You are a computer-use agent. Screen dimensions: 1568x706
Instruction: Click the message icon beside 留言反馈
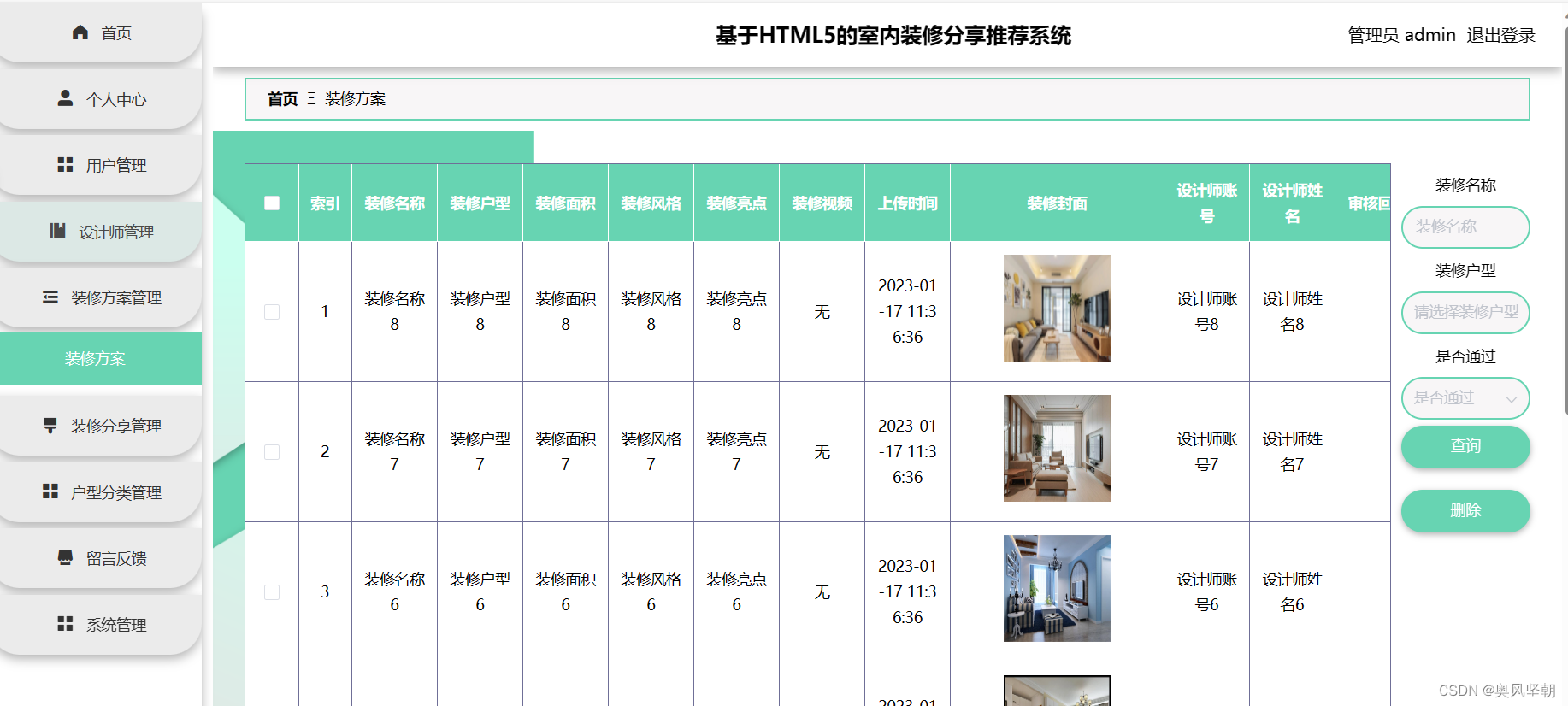(x=65, y=557)
